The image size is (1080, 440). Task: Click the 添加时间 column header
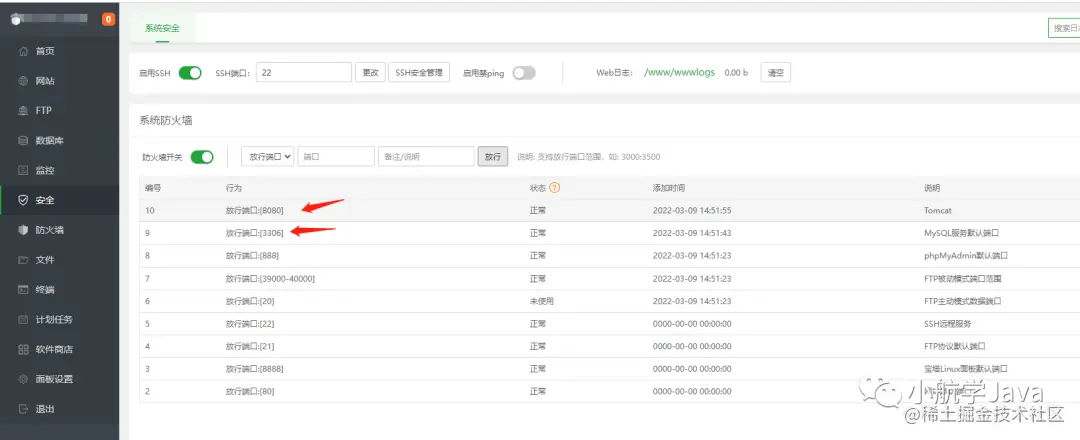[668, 188]
